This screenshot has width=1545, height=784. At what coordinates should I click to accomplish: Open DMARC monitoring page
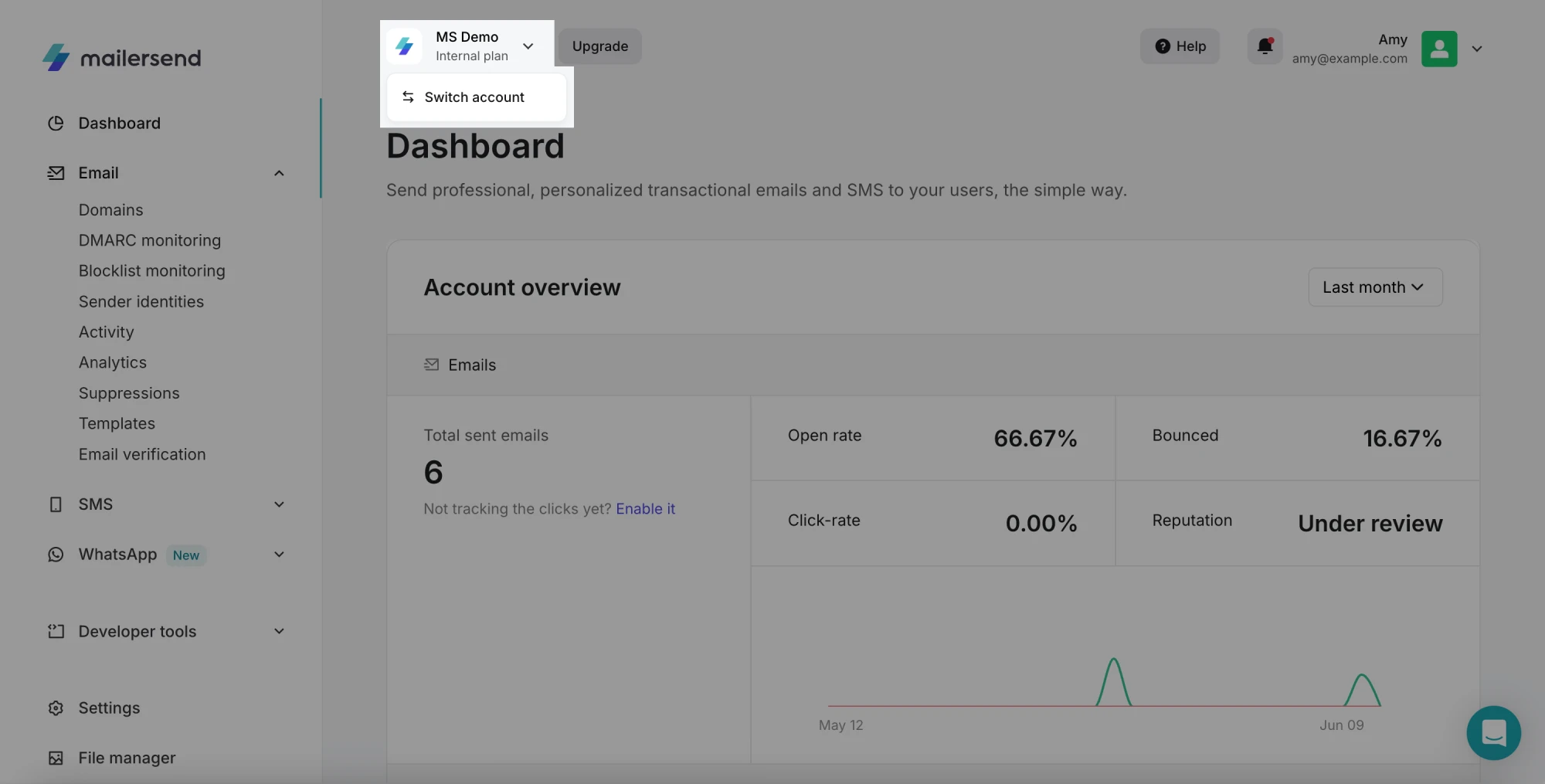150,240
